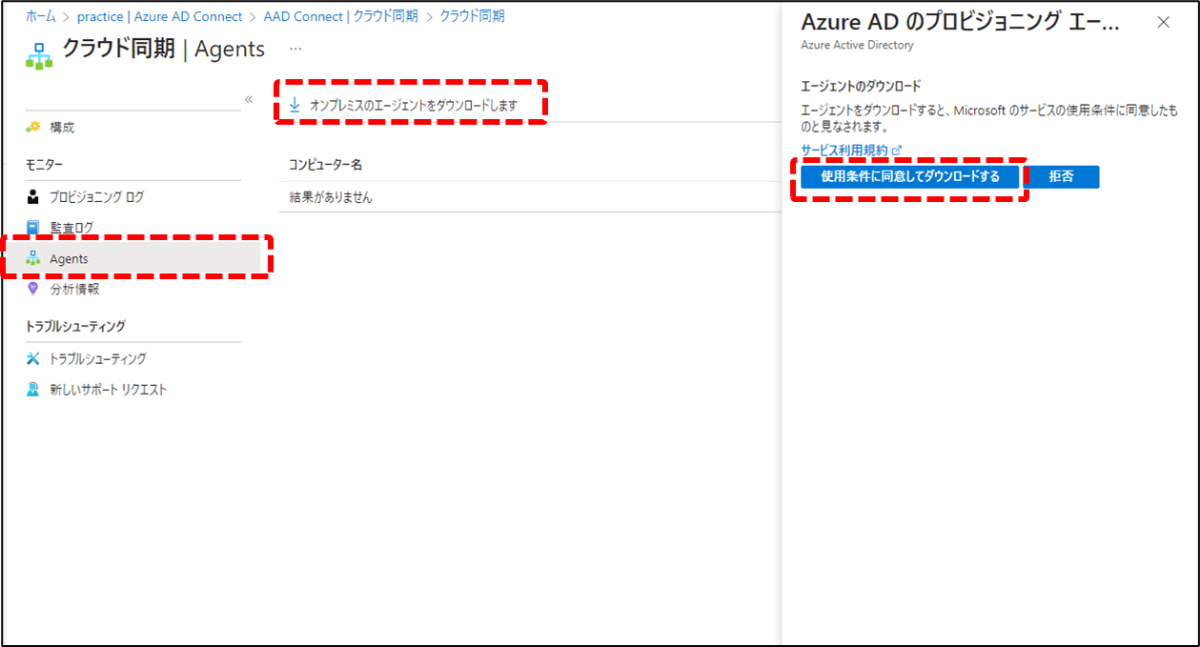Open the サービス利用規約 link
The image size is (1200, 647).
coord(844,150)
